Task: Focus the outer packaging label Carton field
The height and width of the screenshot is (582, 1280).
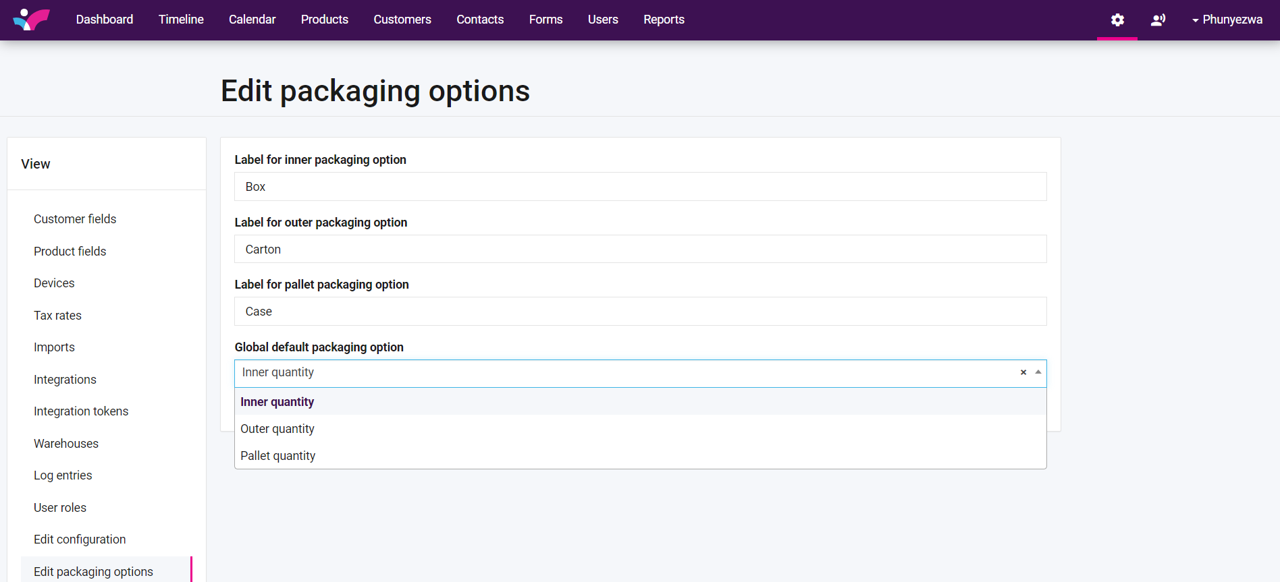Action: (640, 249)
